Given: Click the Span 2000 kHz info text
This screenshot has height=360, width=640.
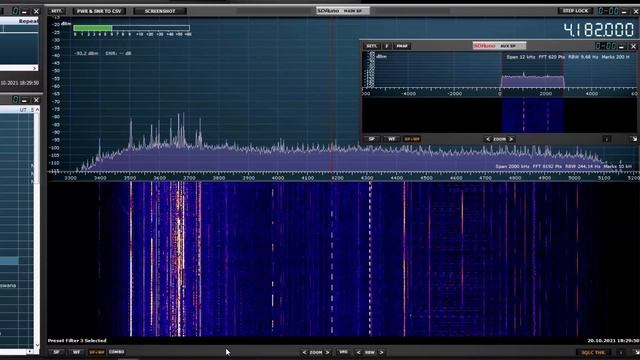Looking at the screenshot, I should pyautogui.click(x=513, y=167).
